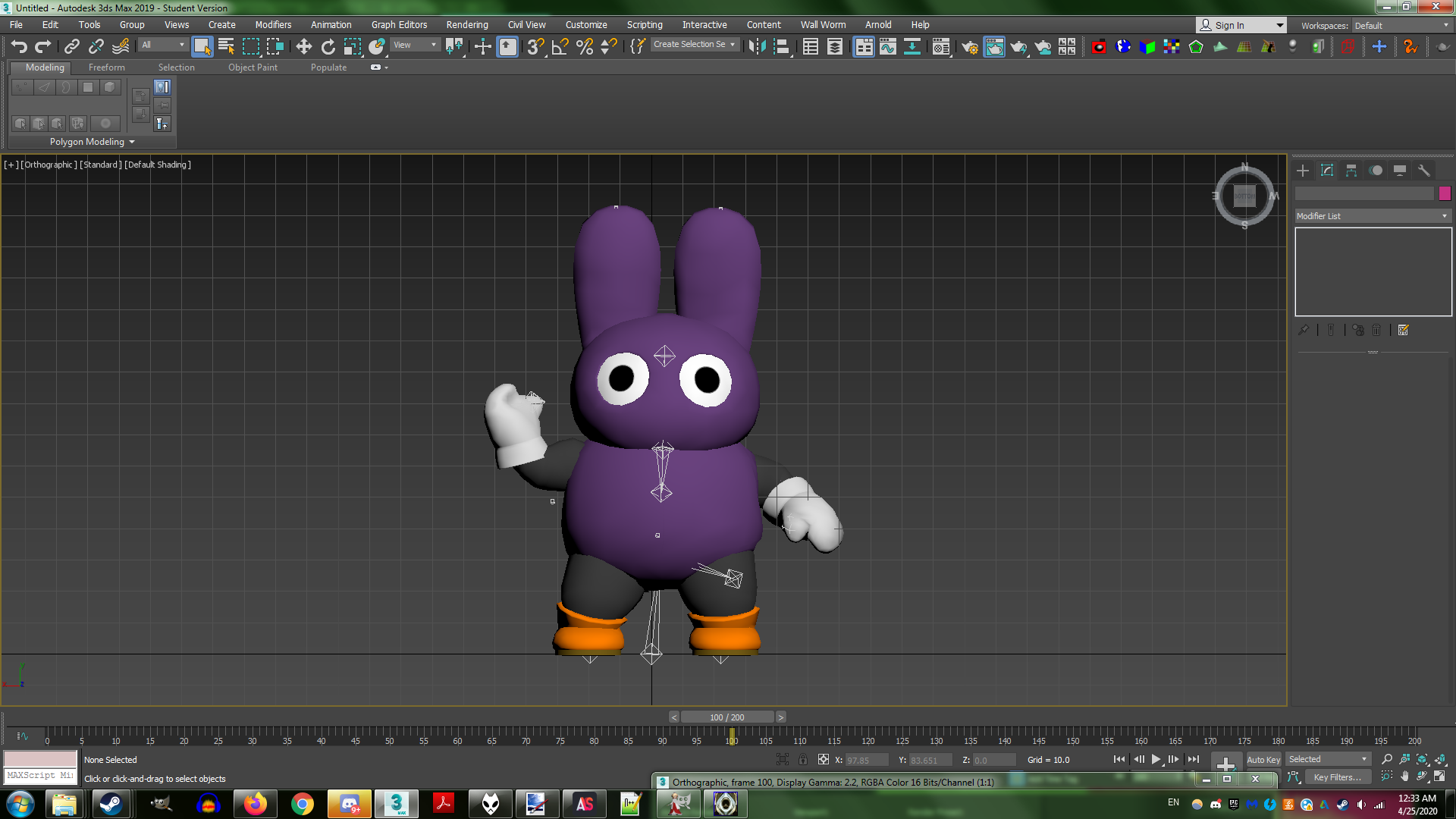Switch to the Object Paint ribbon tab
The height and width of the screenshot is (819, 1456).
point(253,67)
